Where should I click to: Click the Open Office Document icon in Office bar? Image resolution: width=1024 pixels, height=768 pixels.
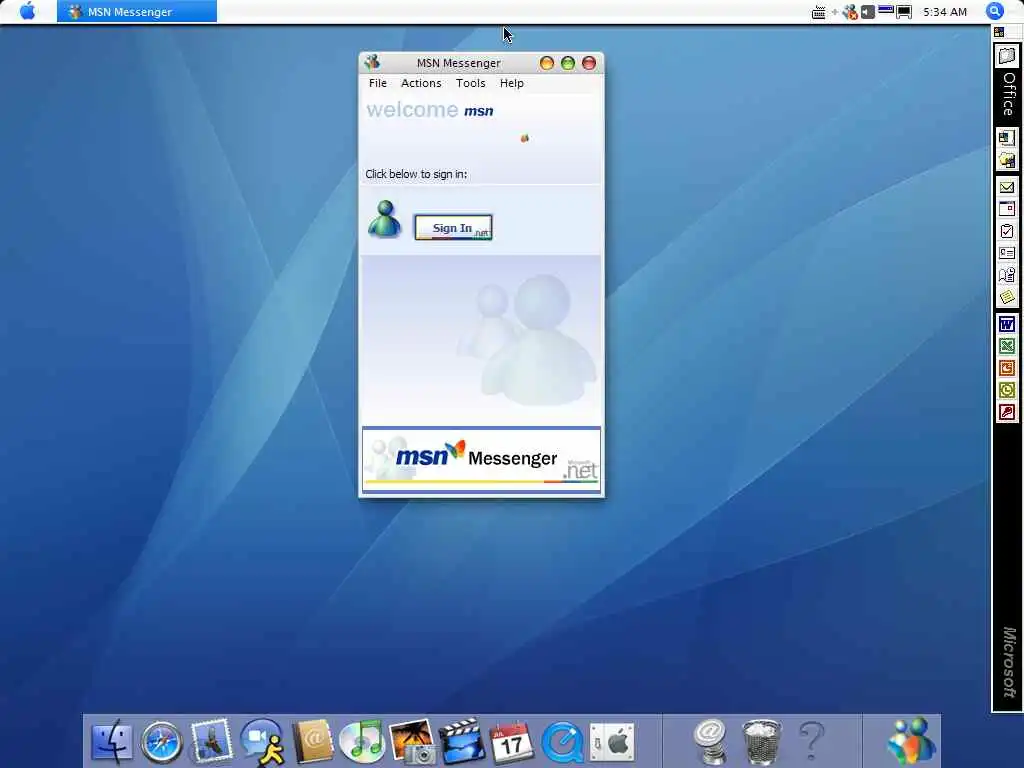[1007, 160]
